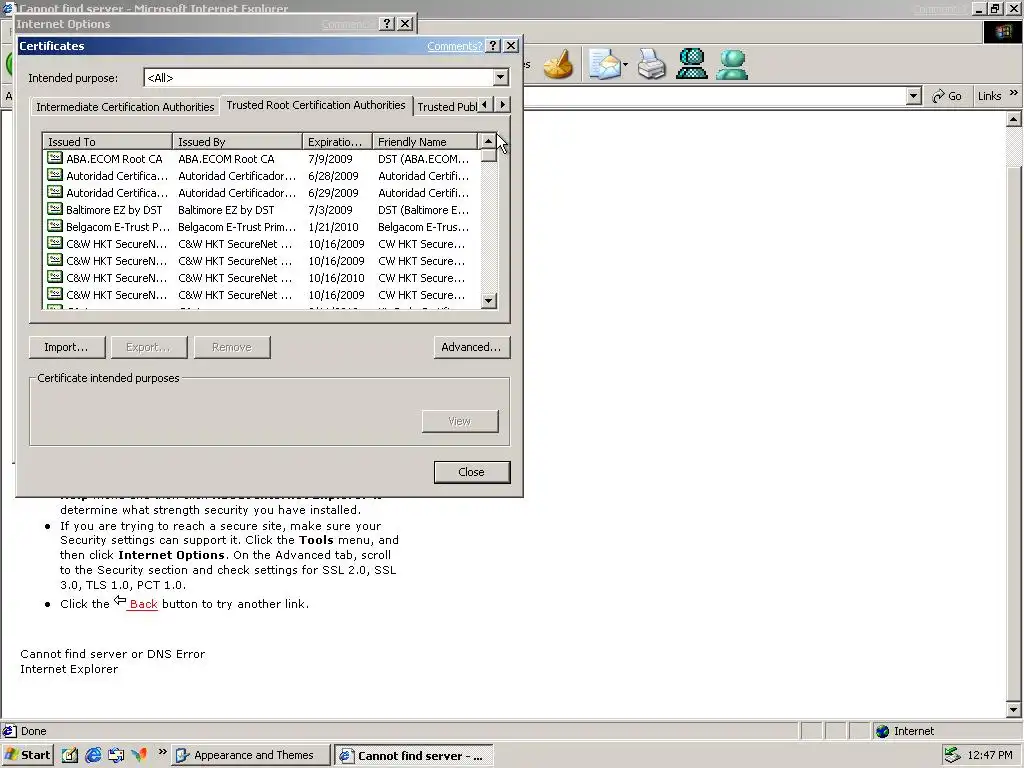
Task: Click first quick launch icon next to Start
Action: tap(70, 755)
